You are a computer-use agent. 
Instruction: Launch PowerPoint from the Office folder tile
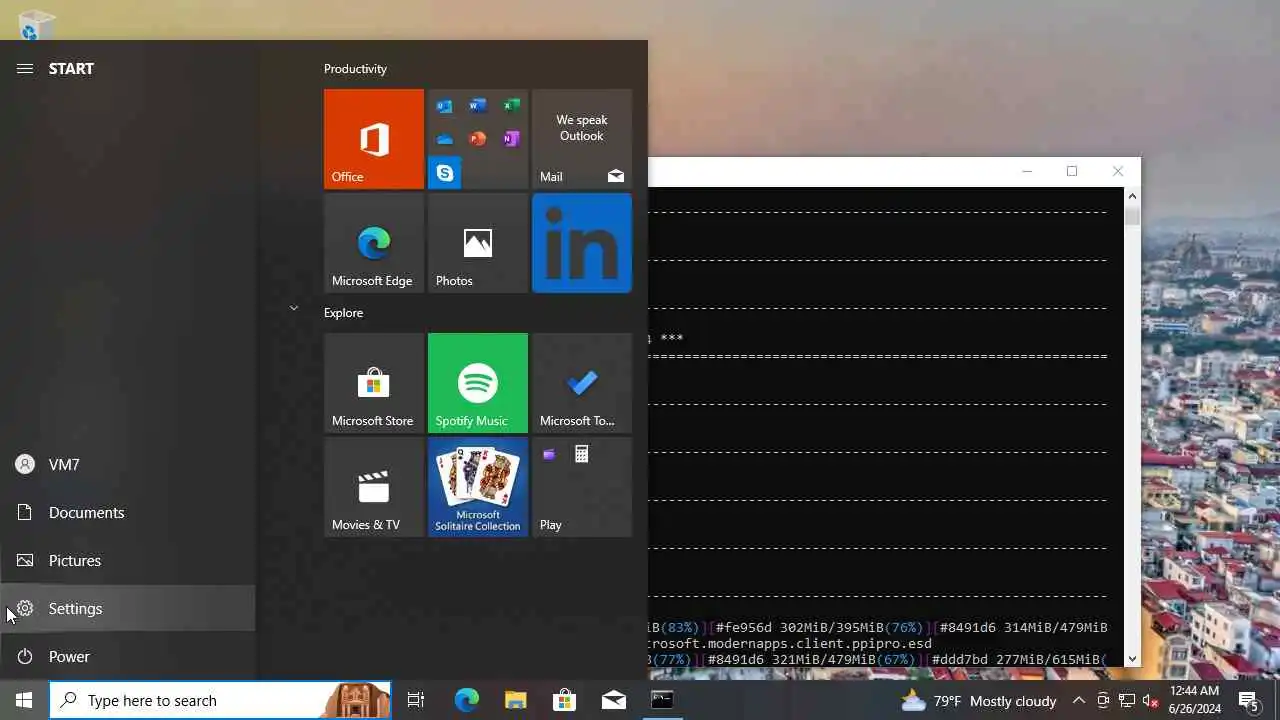478,139
